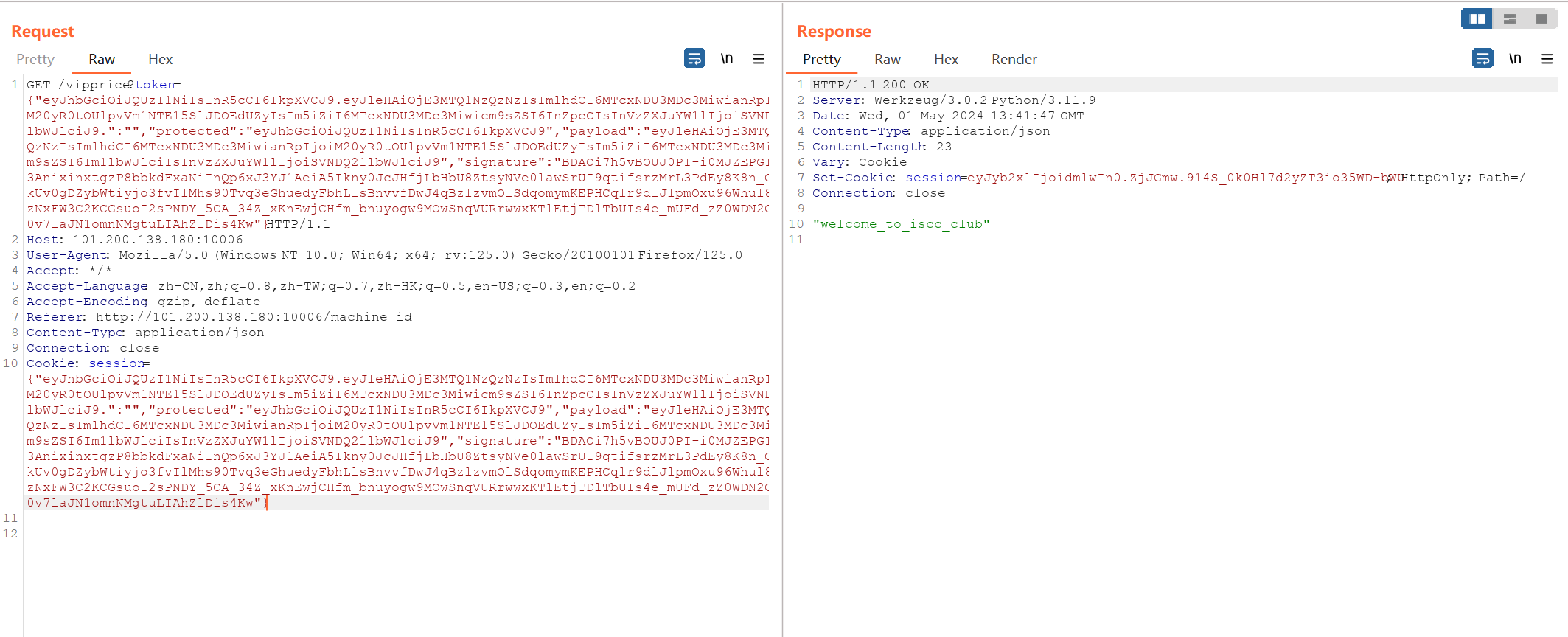Click the Request panel title
The image size is (1568, 637).
[43, 31]
